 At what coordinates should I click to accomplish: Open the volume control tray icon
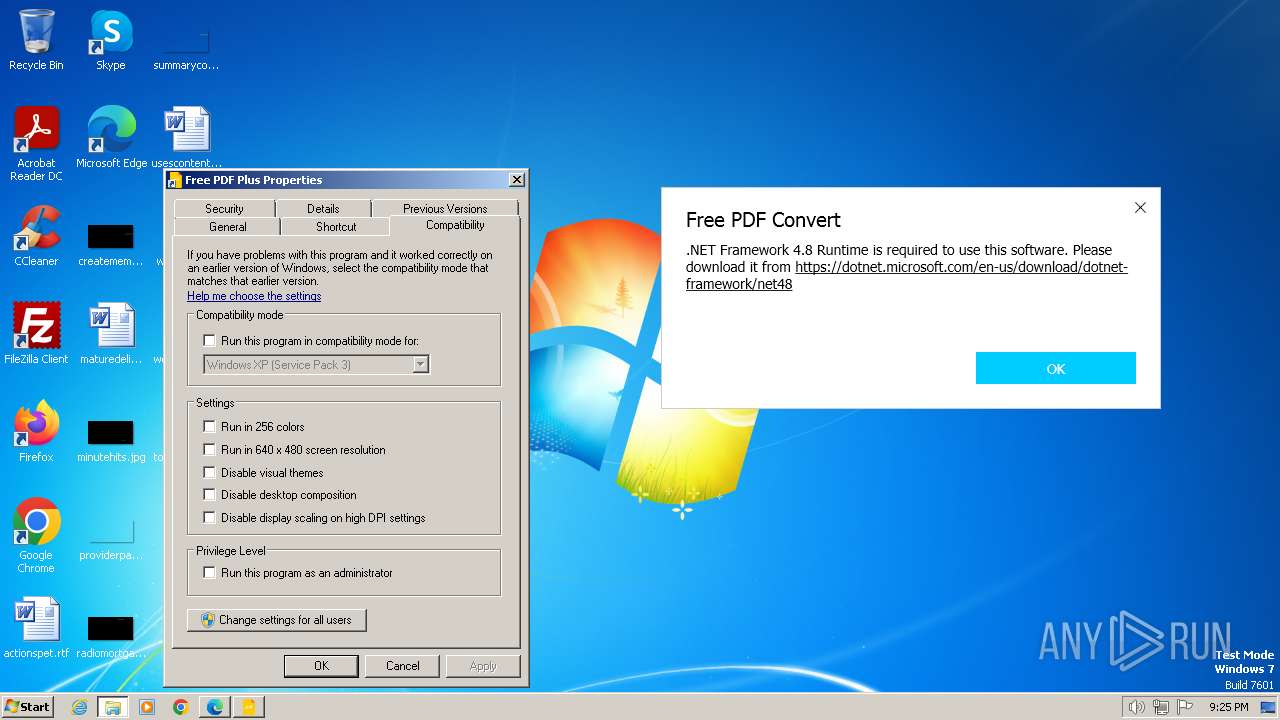[1136, 707]
